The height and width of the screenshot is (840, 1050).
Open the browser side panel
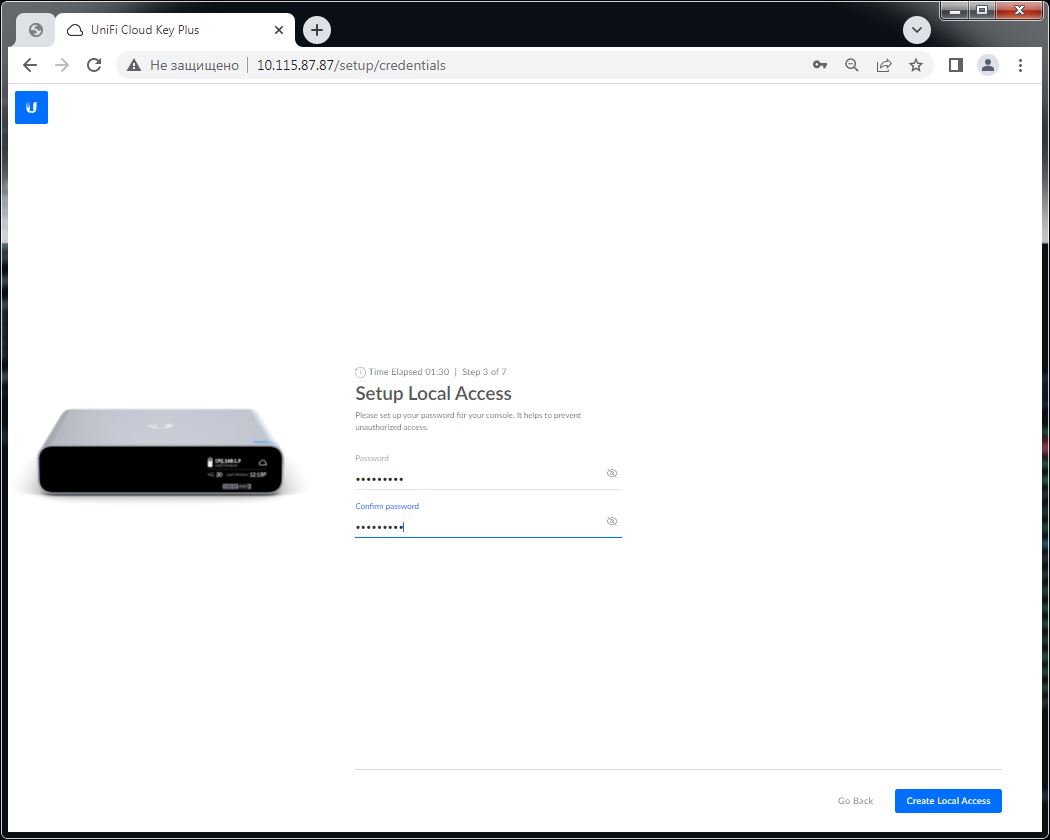pos(956,65)
